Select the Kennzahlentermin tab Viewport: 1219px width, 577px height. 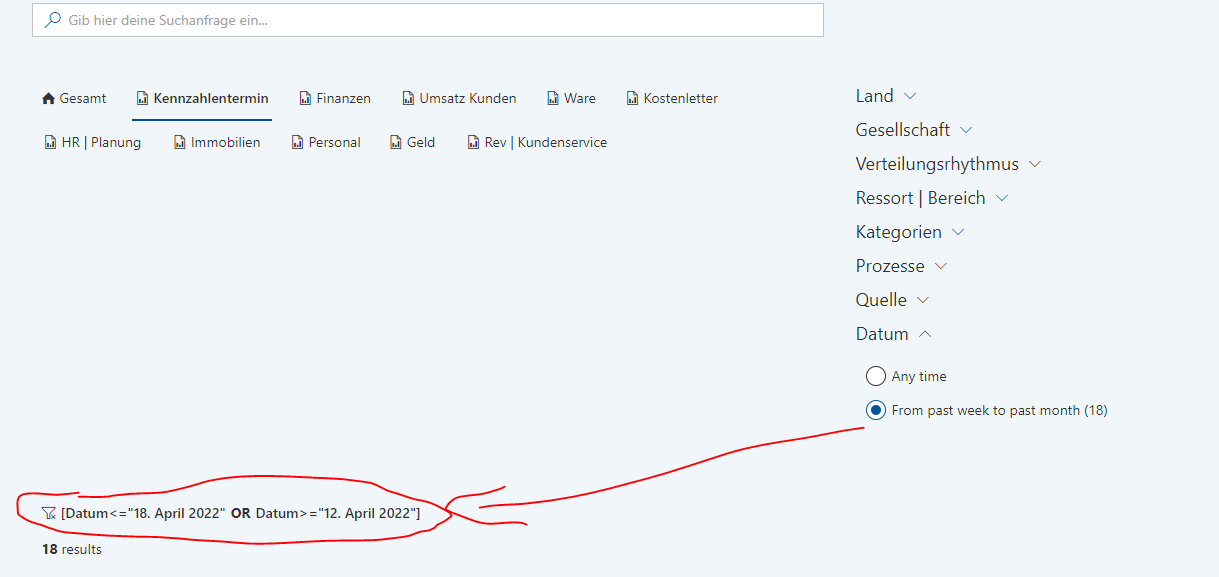[x=202, y=98]
